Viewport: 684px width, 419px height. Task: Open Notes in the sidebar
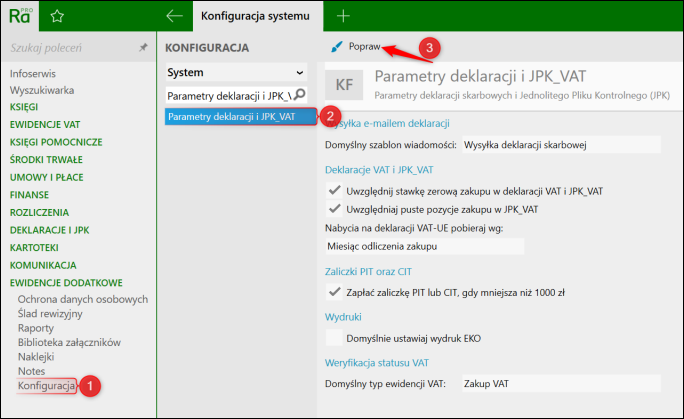pos(31,371)
